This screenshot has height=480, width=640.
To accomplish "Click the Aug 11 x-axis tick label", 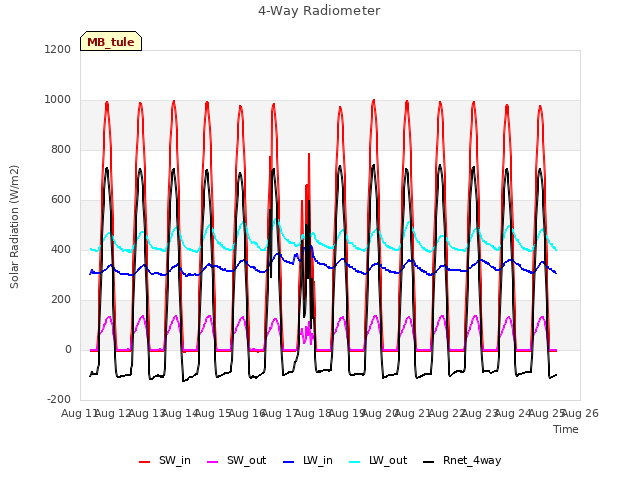I will (79, 413).
